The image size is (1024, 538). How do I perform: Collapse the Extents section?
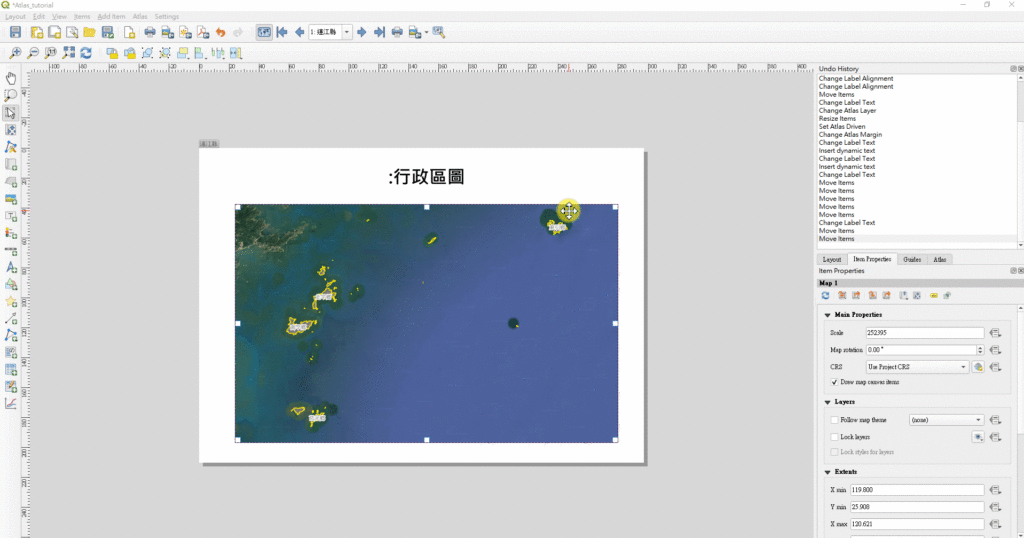(x=827, y=471)
